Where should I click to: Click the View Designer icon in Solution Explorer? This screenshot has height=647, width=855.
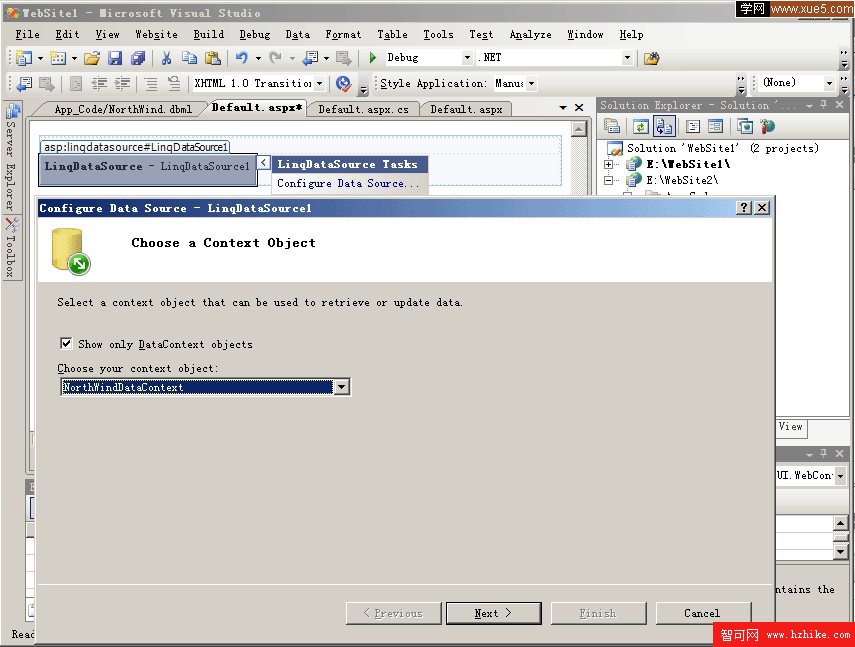click(x=715, y=126)
